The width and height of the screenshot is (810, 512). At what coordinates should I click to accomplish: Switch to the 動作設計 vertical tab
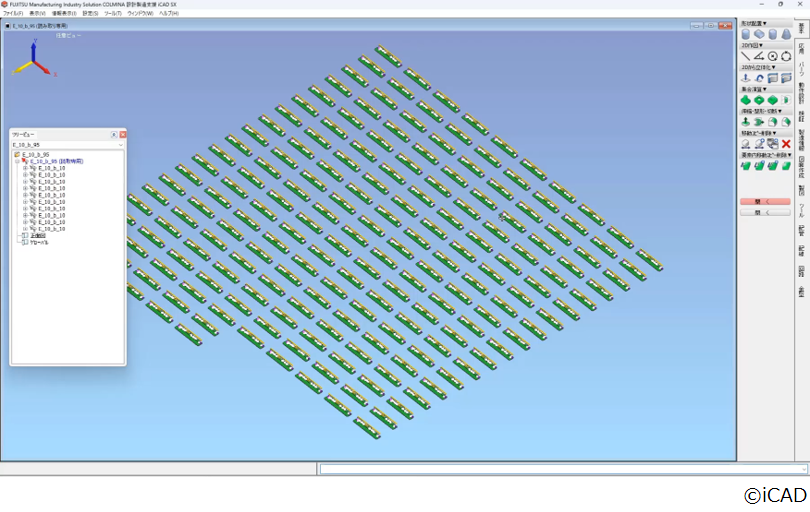pyautogui.click(x=801, y=93)
